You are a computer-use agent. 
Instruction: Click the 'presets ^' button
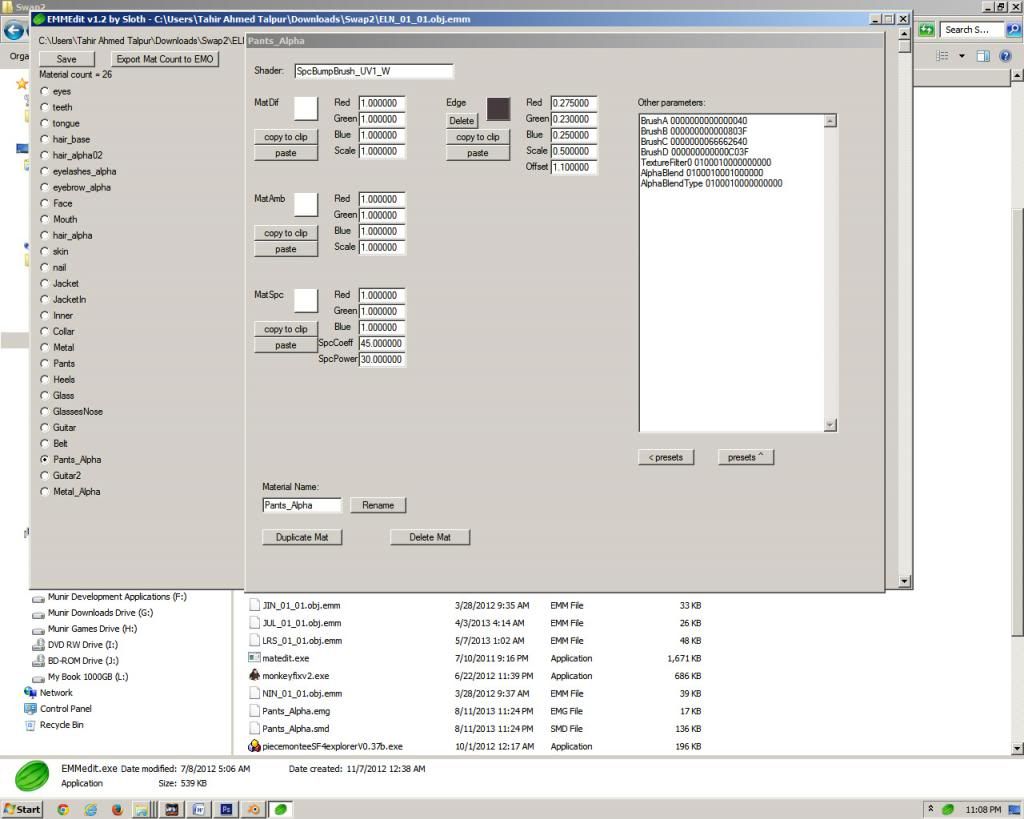[745, 457]
